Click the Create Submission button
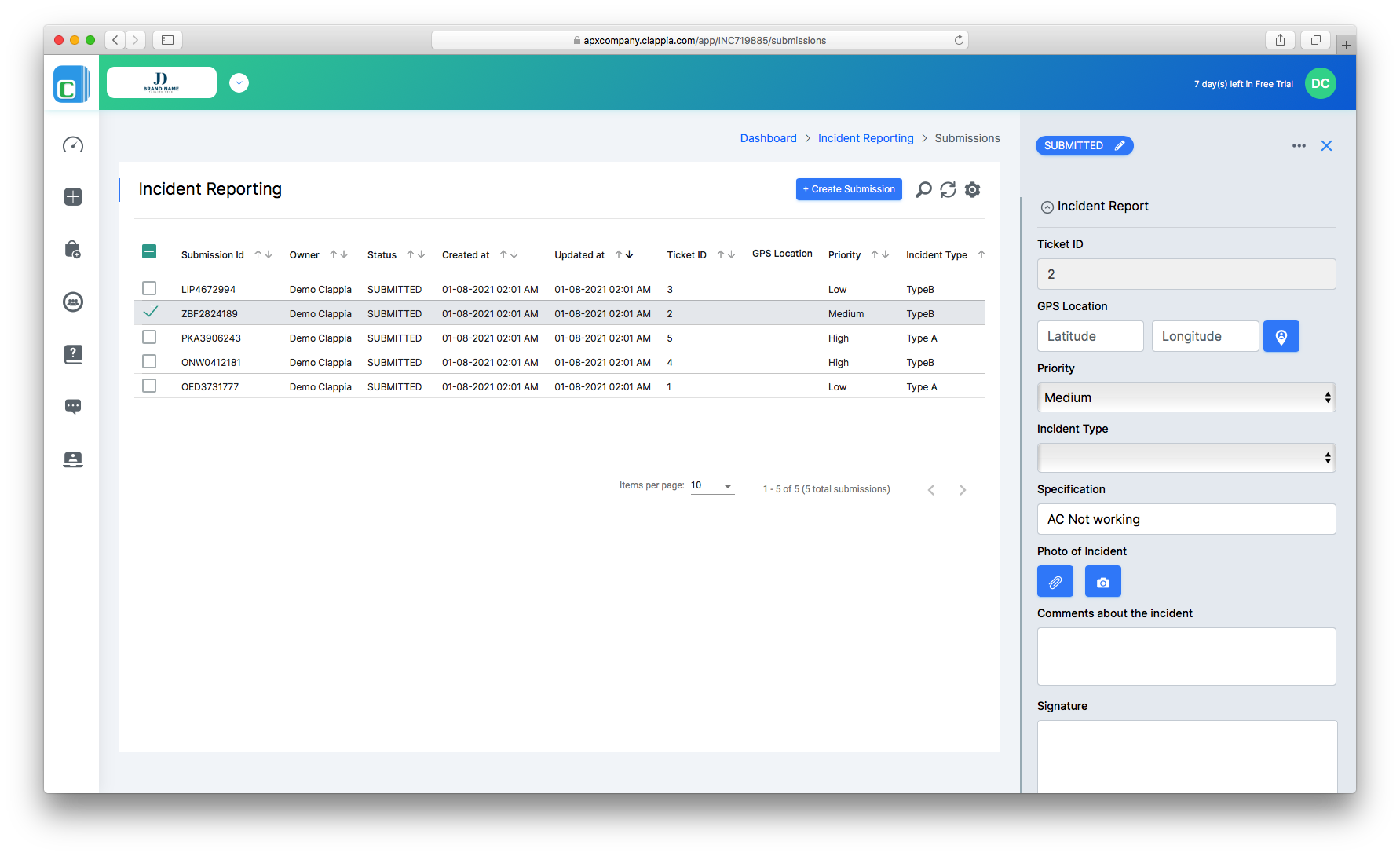 coord(849,189)
